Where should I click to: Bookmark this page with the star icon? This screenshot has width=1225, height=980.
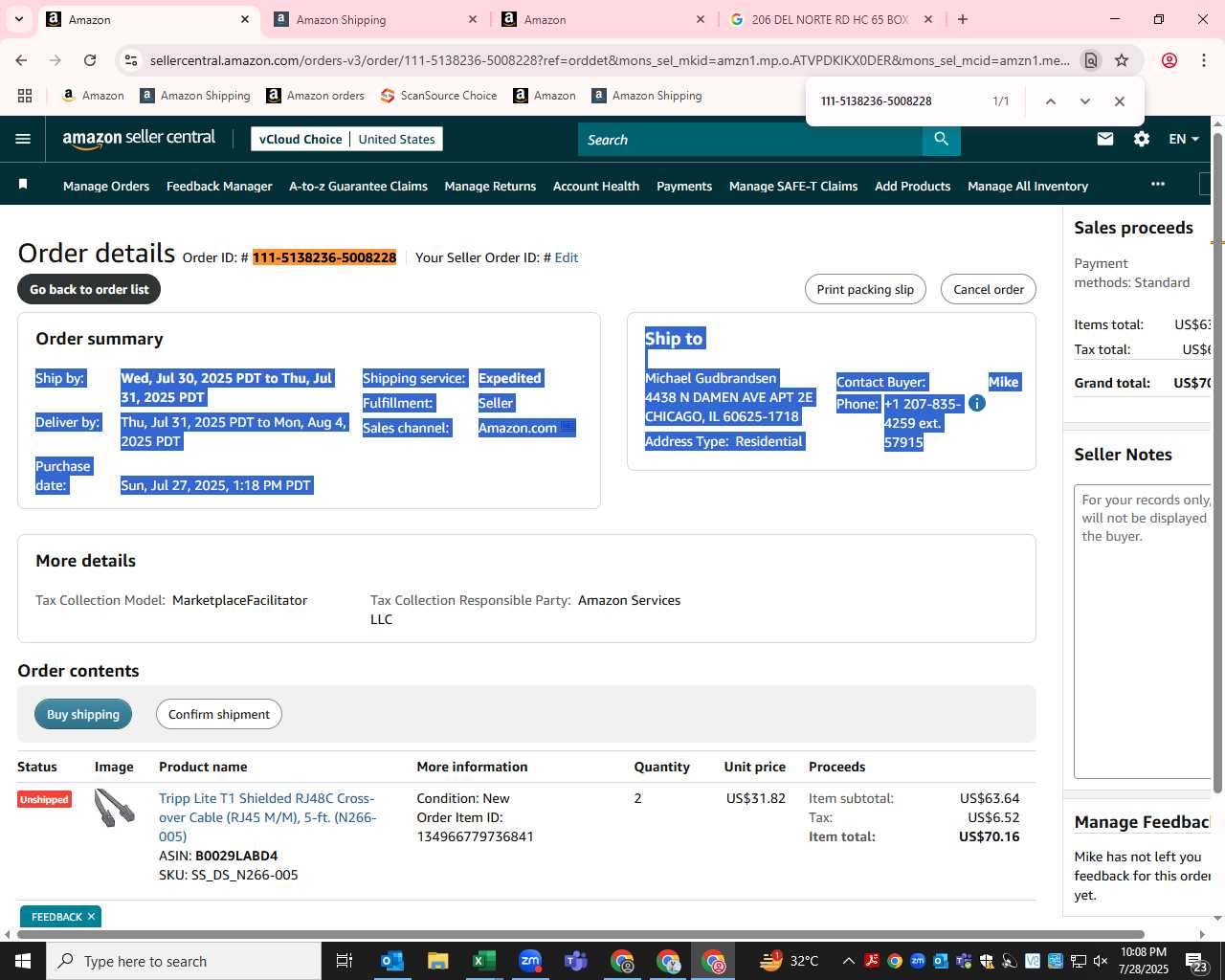click(1122, 60)
